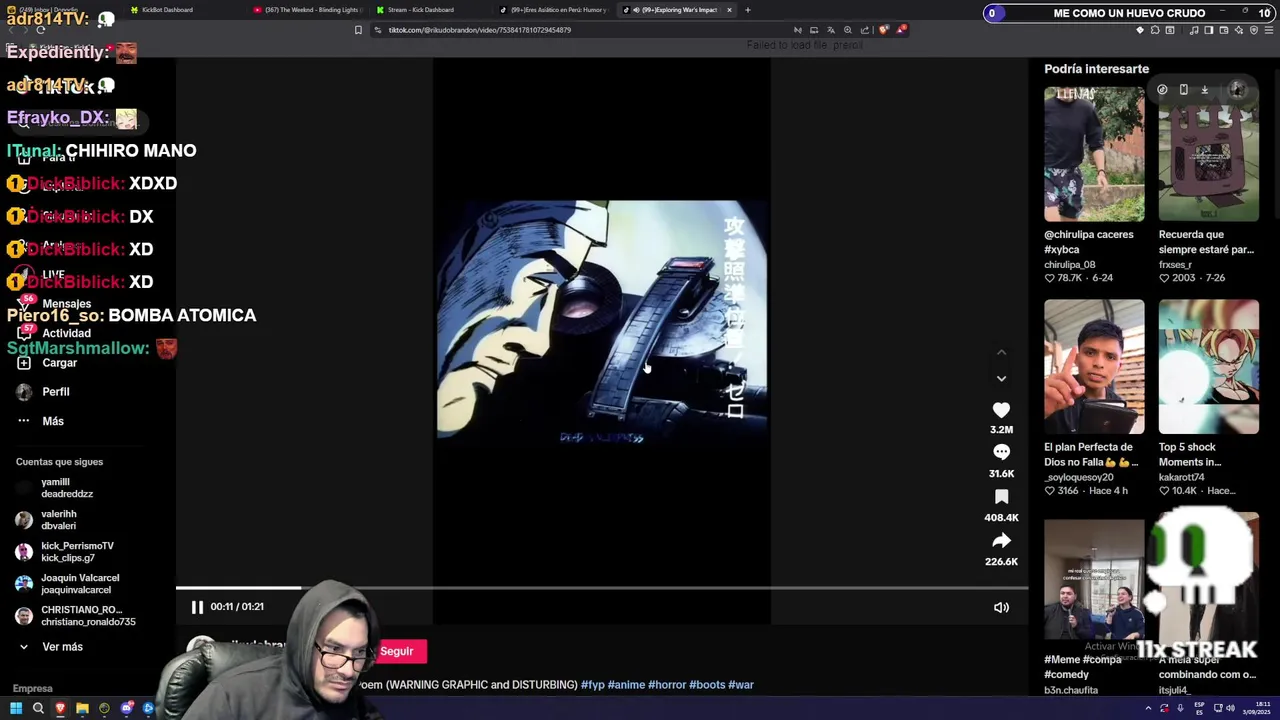Open the #boots hashtag link
Screen dimensions: 1280x720
pyautogui.click(x=707, y=685)
